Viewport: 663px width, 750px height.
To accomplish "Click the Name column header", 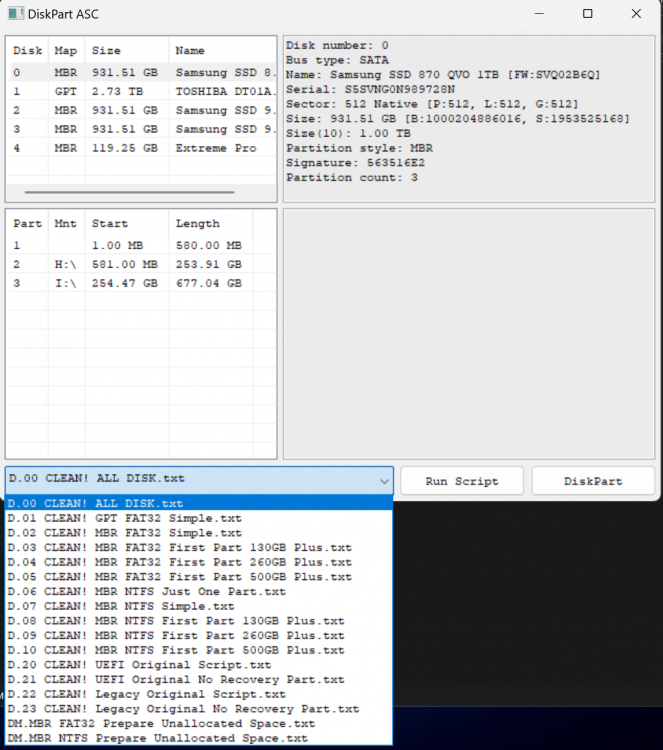I will point(222,50).
